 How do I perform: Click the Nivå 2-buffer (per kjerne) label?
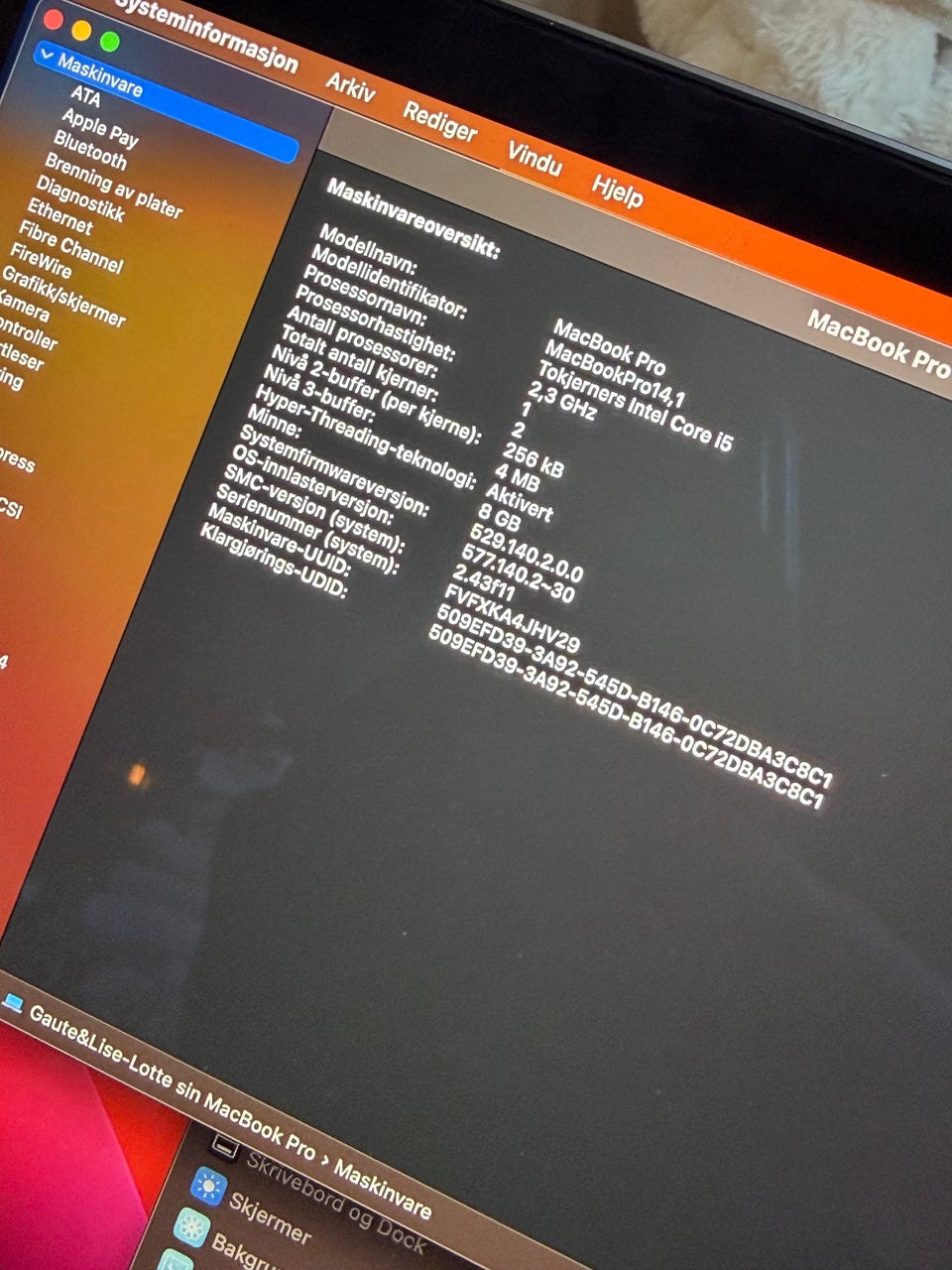tap(376, 395)
